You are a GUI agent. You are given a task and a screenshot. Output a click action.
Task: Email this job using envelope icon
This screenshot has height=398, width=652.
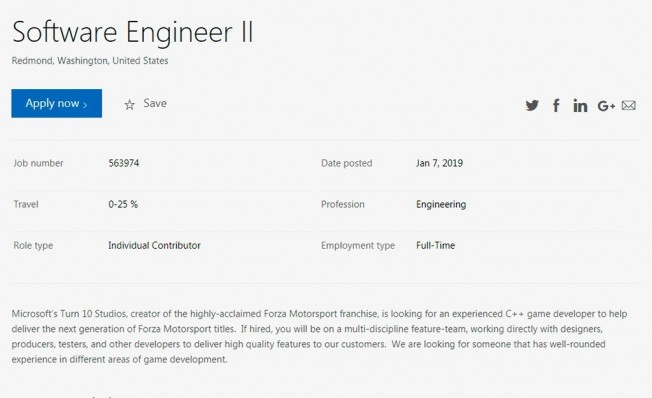629,106
